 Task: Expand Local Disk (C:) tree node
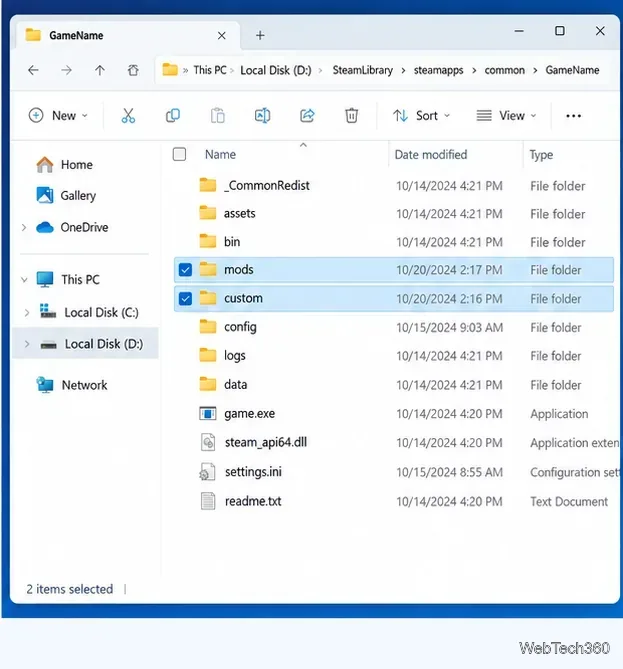coord(27,313)
